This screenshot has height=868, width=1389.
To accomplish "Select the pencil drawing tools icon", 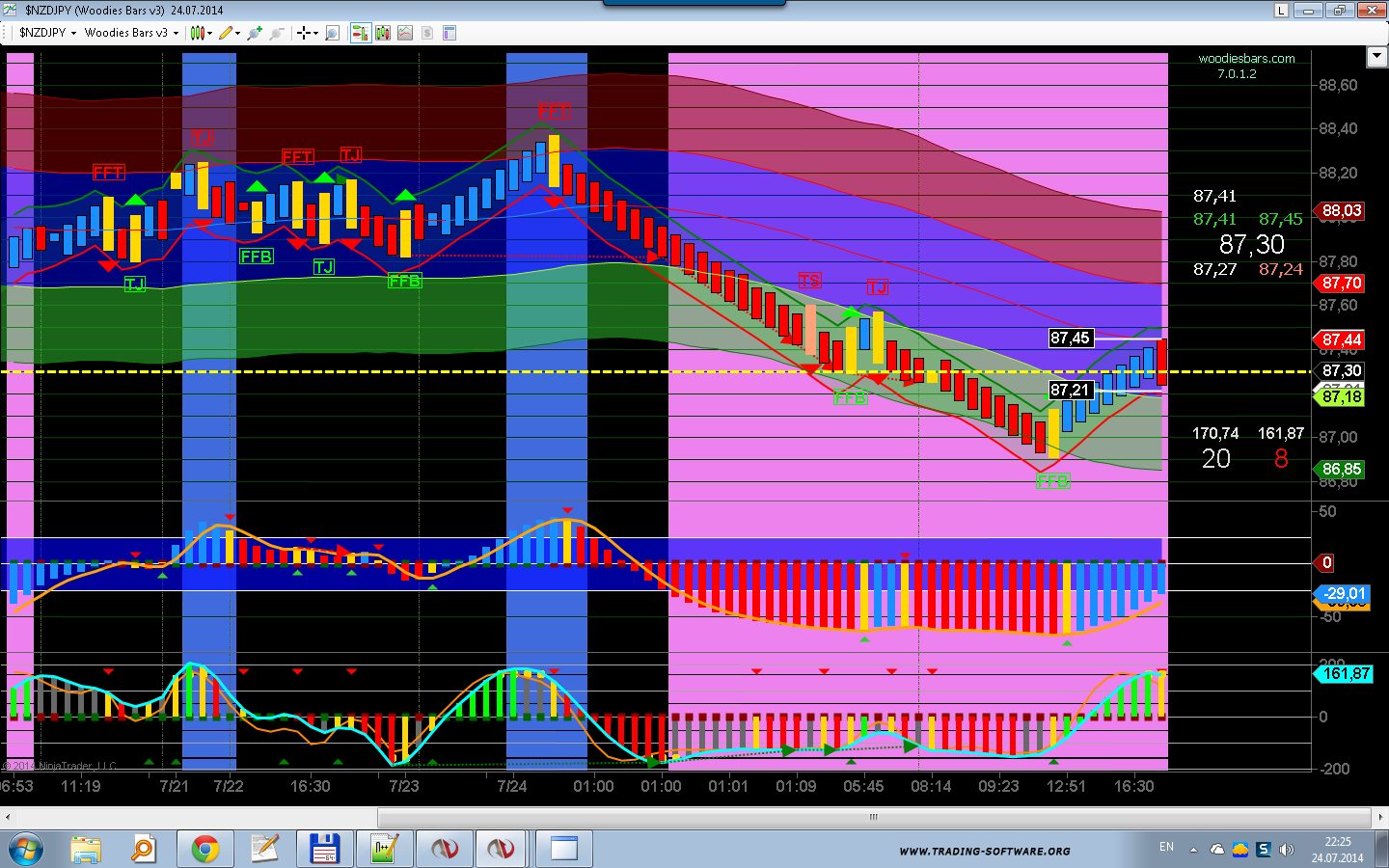I will pyautogui.click(x=227, y=33).
